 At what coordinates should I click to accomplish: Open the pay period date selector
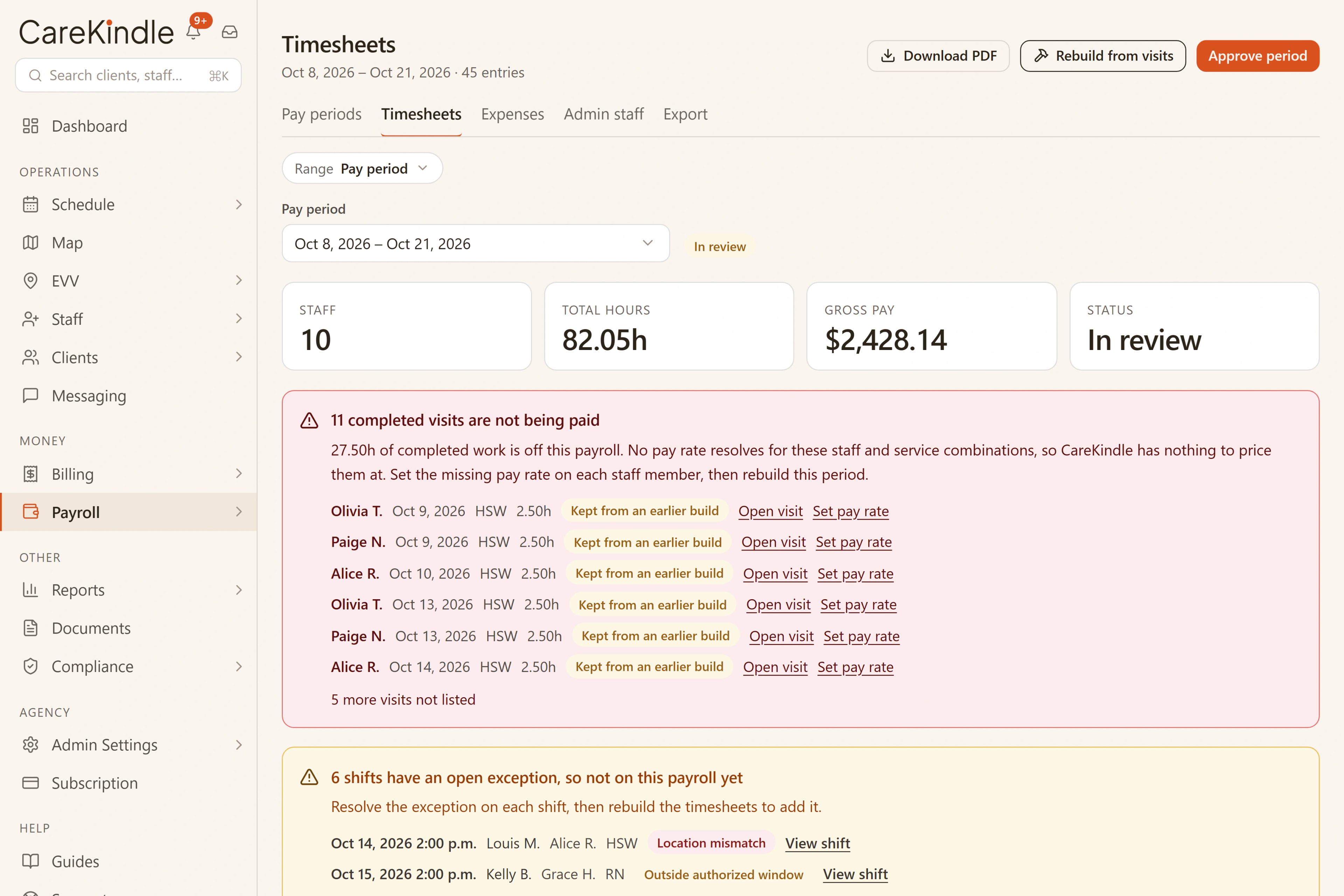(x=475, y=244)
